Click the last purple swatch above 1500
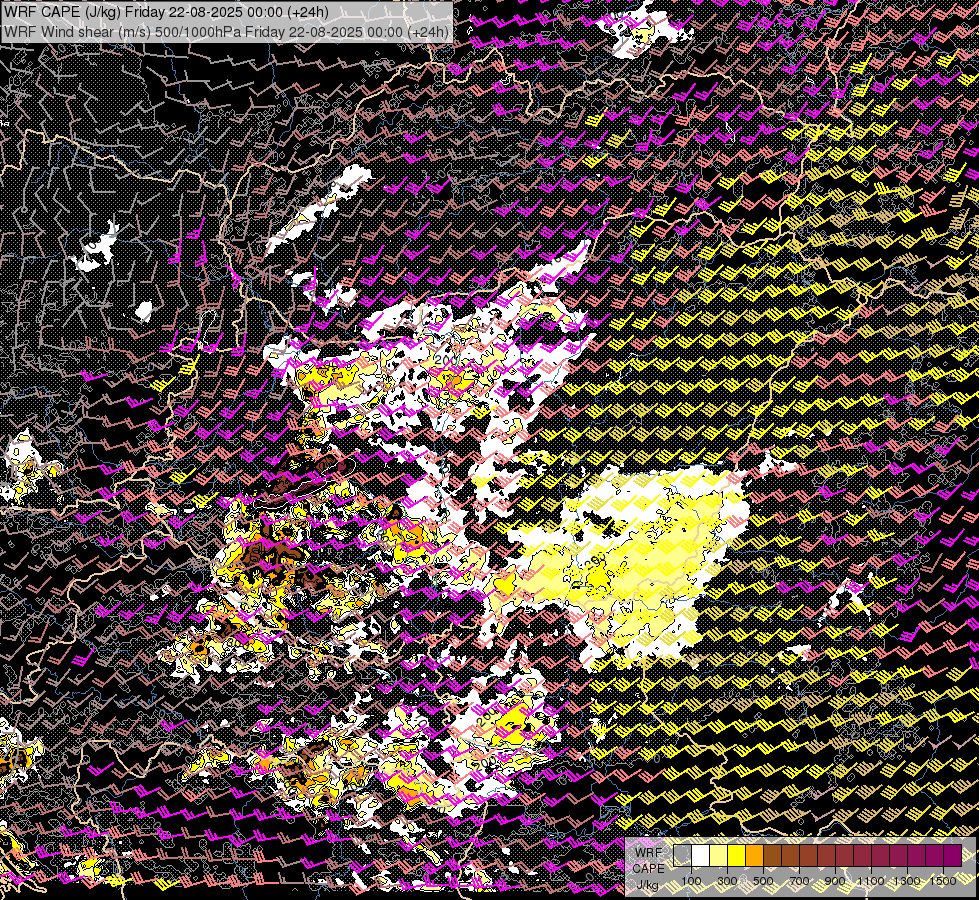The width and height of the screenshot is (979, 900). coord(952,856)
